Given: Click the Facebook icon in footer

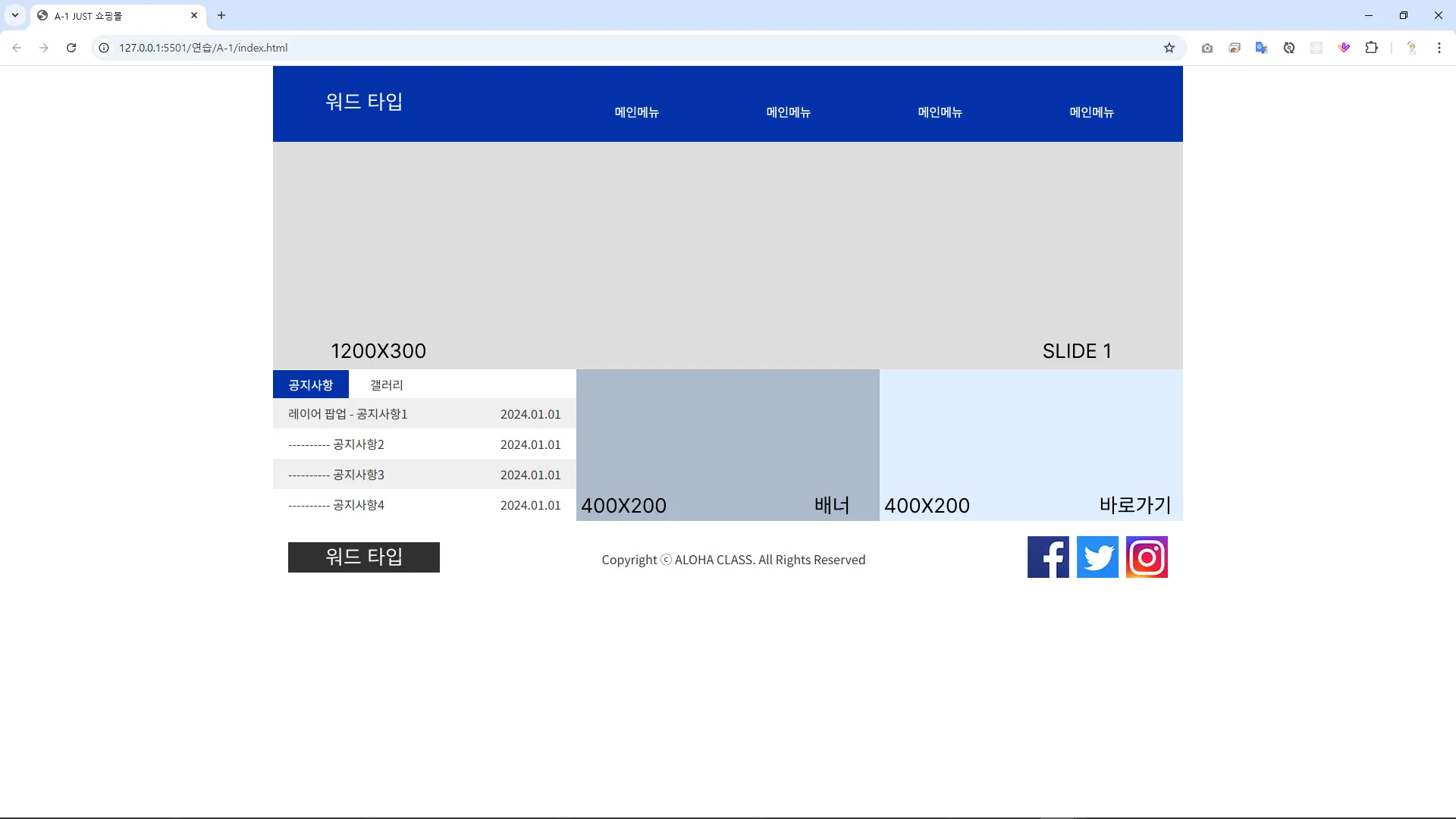Looking at the screenshot, I should coord(1048,557).
